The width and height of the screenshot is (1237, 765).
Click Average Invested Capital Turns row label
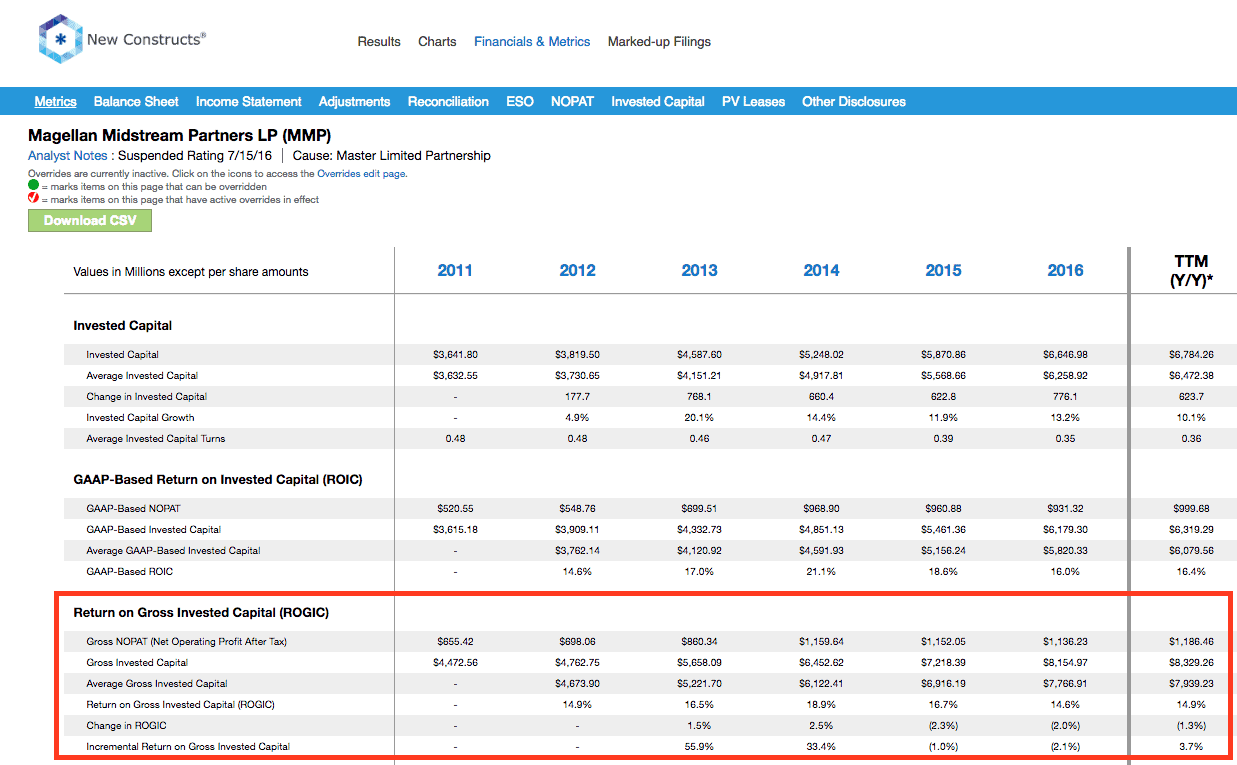coord(156,438)
